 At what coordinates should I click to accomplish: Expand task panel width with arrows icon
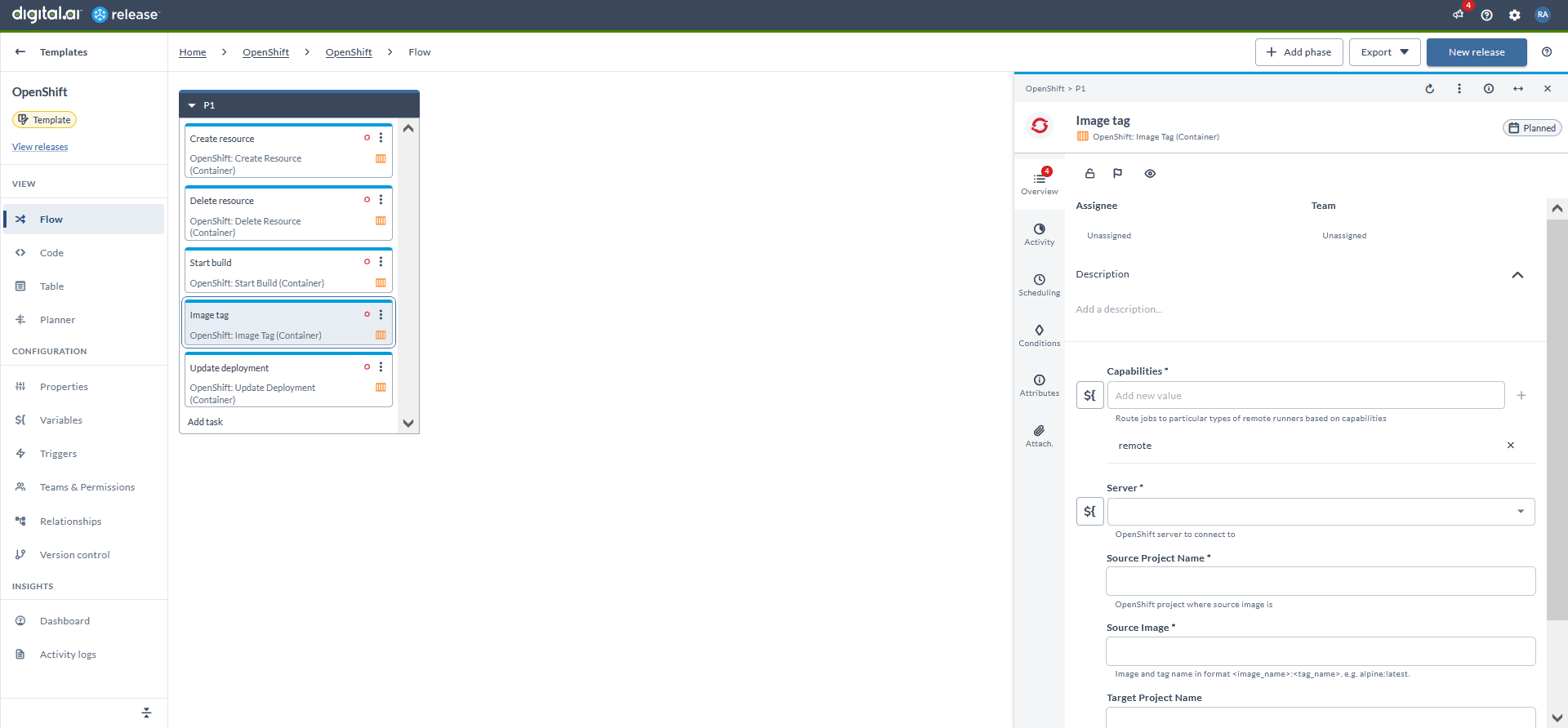pos(1517,89)
